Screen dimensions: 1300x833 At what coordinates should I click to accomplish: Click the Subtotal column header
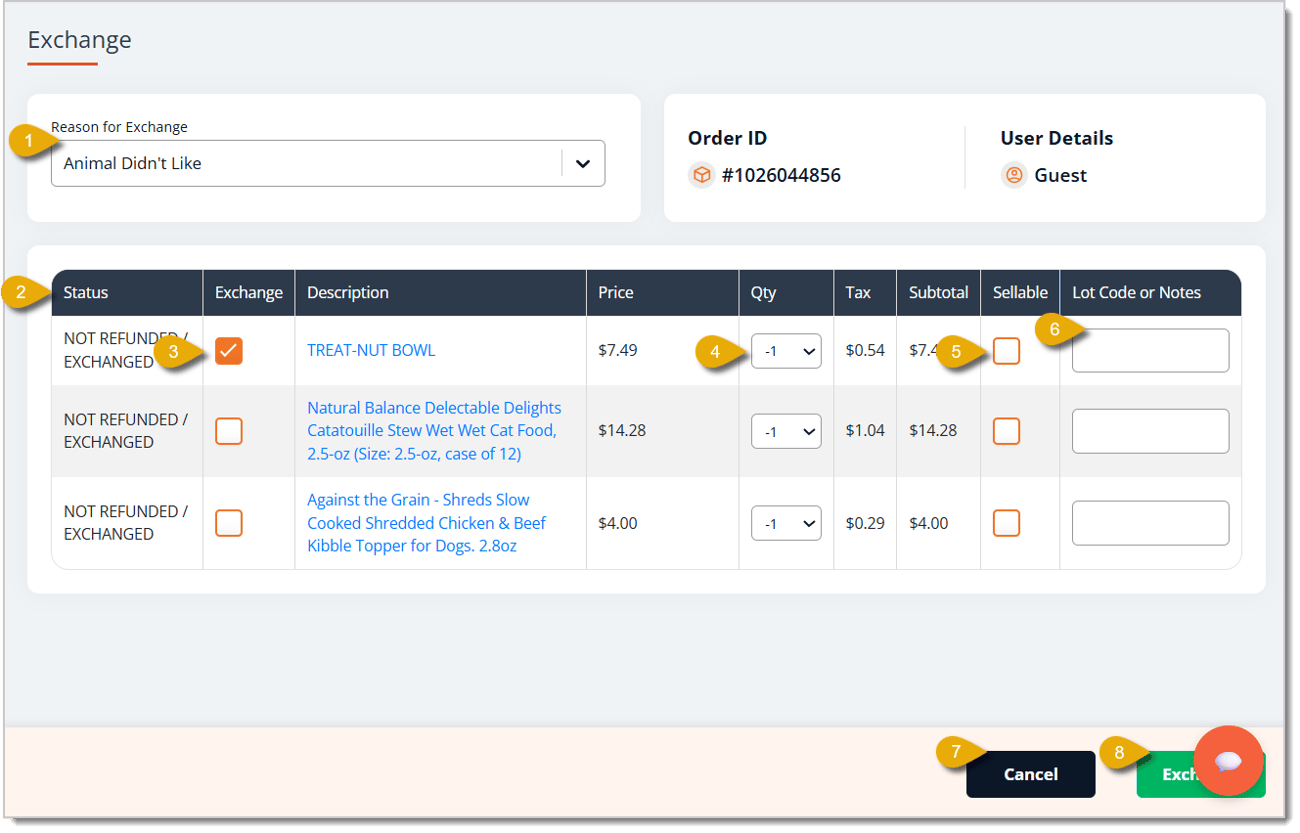[x=938, y=293]
